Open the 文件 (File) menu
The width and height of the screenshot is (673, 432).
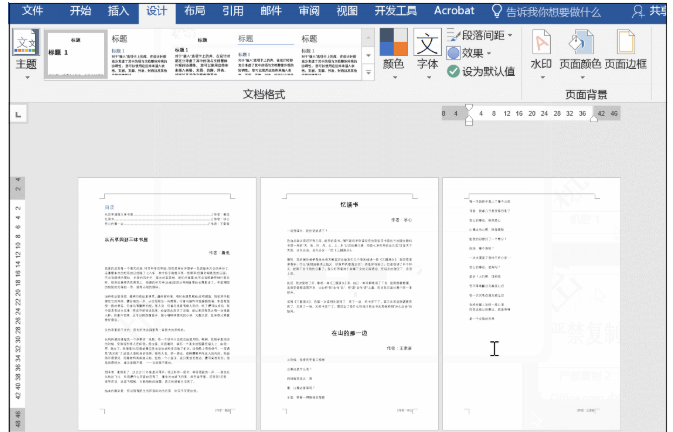tap(33, 12)
